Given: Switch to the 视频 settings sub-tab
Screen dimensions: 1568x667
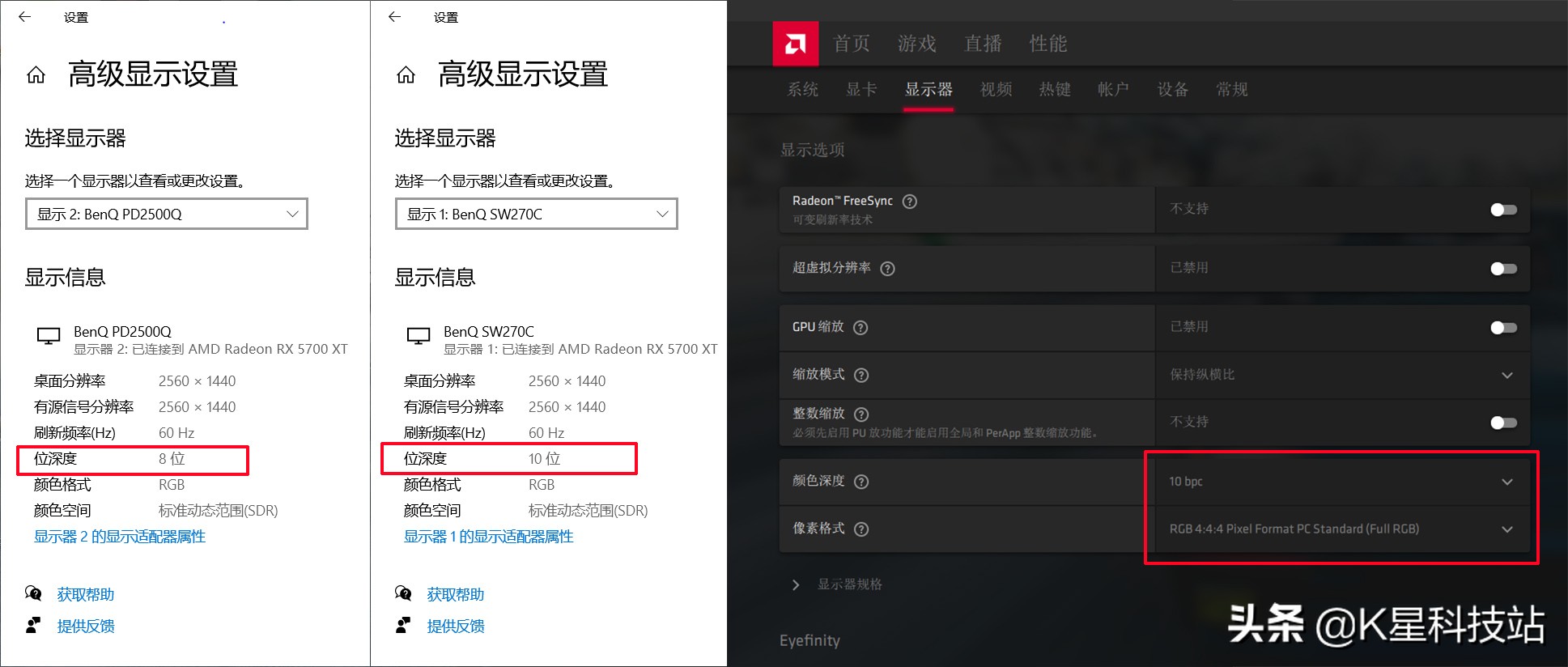Looking at the screenshot, I should 996,89.
